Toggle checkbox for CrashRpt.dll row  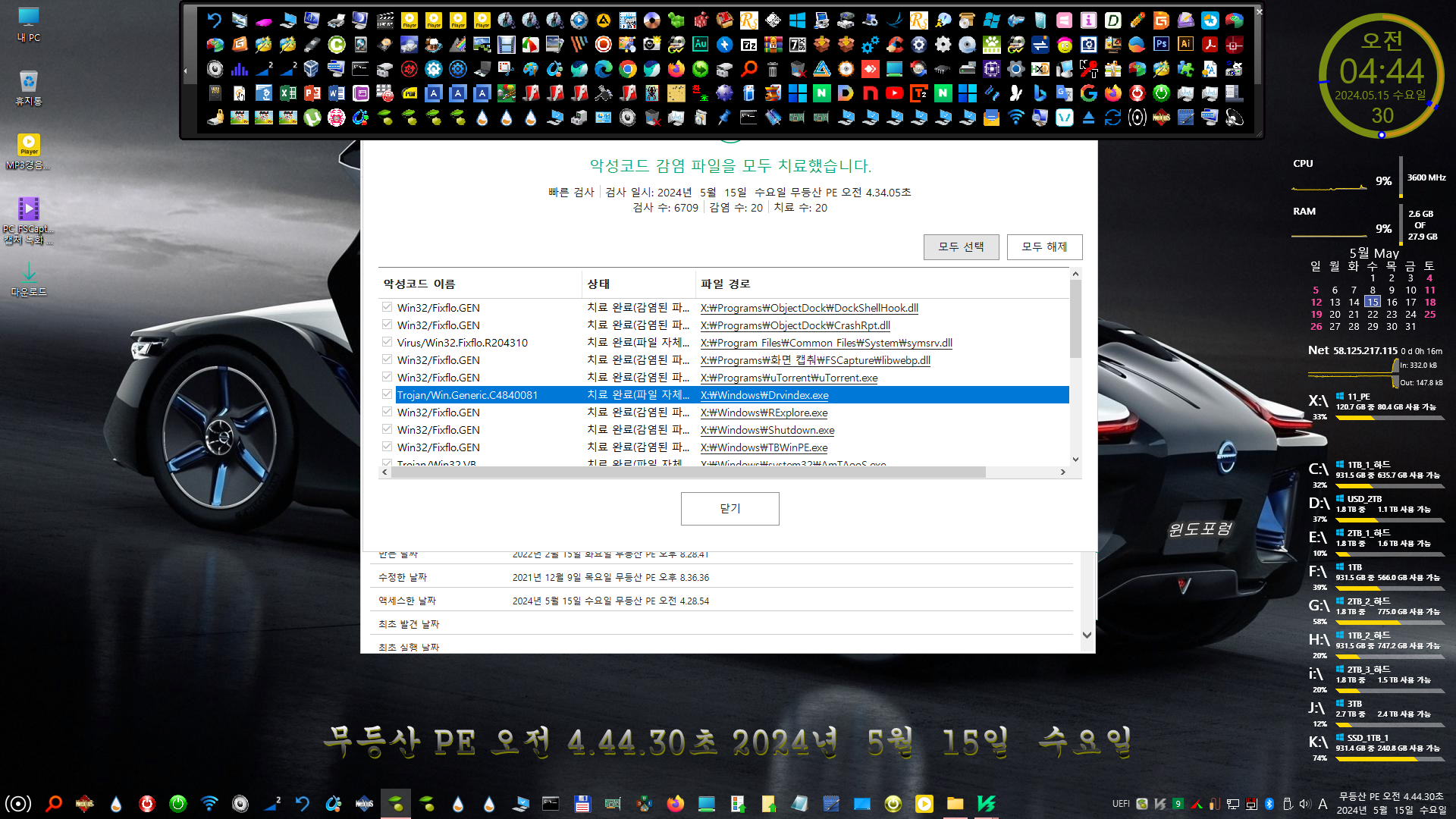(387, 325)
